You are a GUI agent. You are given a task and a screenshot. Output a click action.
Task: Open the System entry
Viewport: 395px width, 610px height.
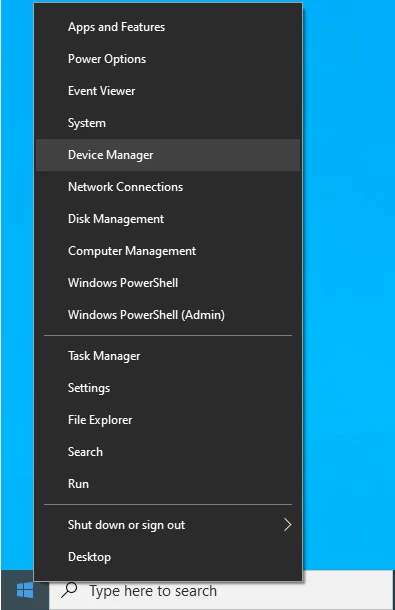tap(168, 123)
